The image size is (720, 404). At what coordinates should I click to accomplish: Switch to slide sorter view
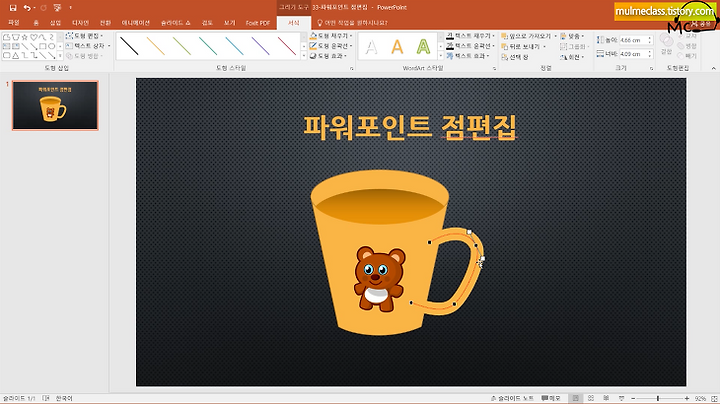click(591, 398)
